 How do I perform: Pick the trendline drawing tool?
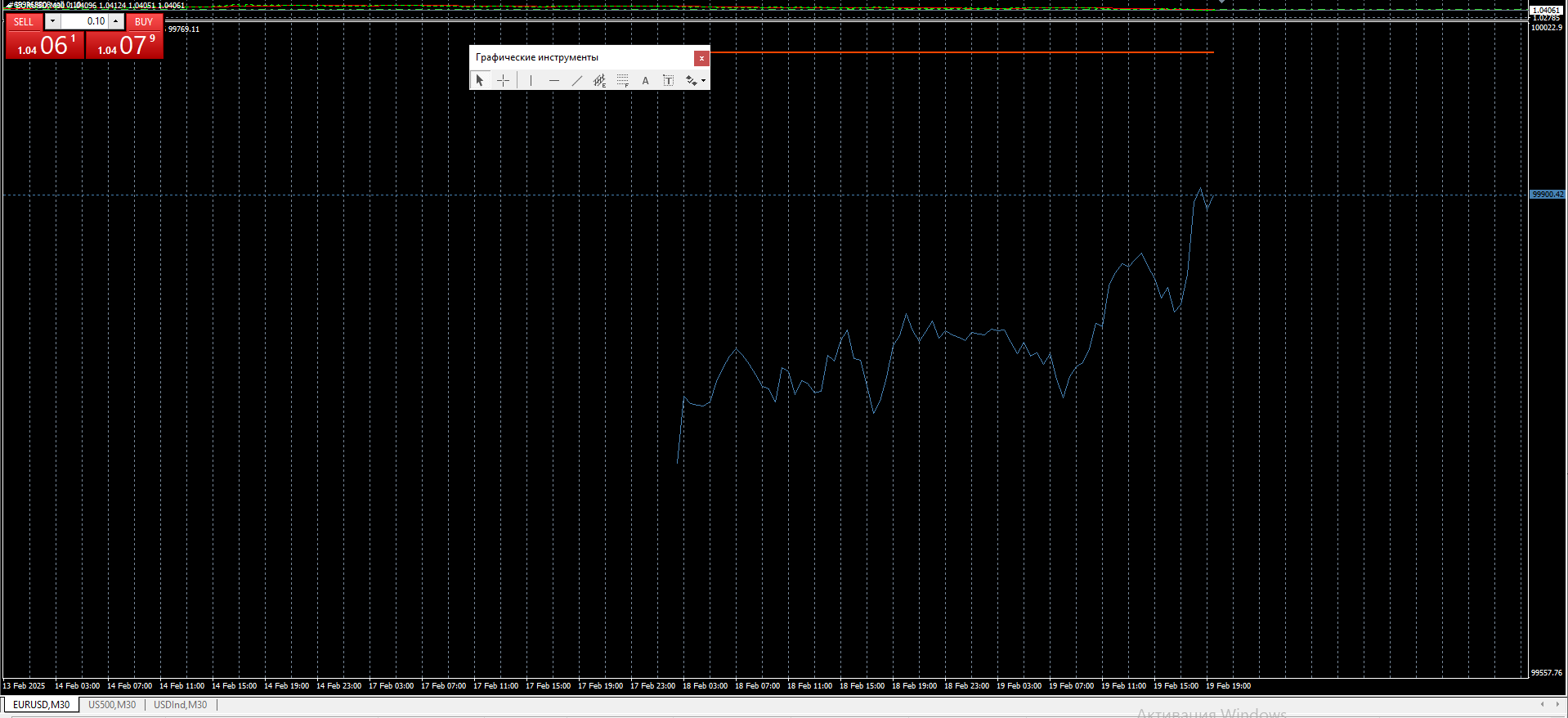point(577,80)
